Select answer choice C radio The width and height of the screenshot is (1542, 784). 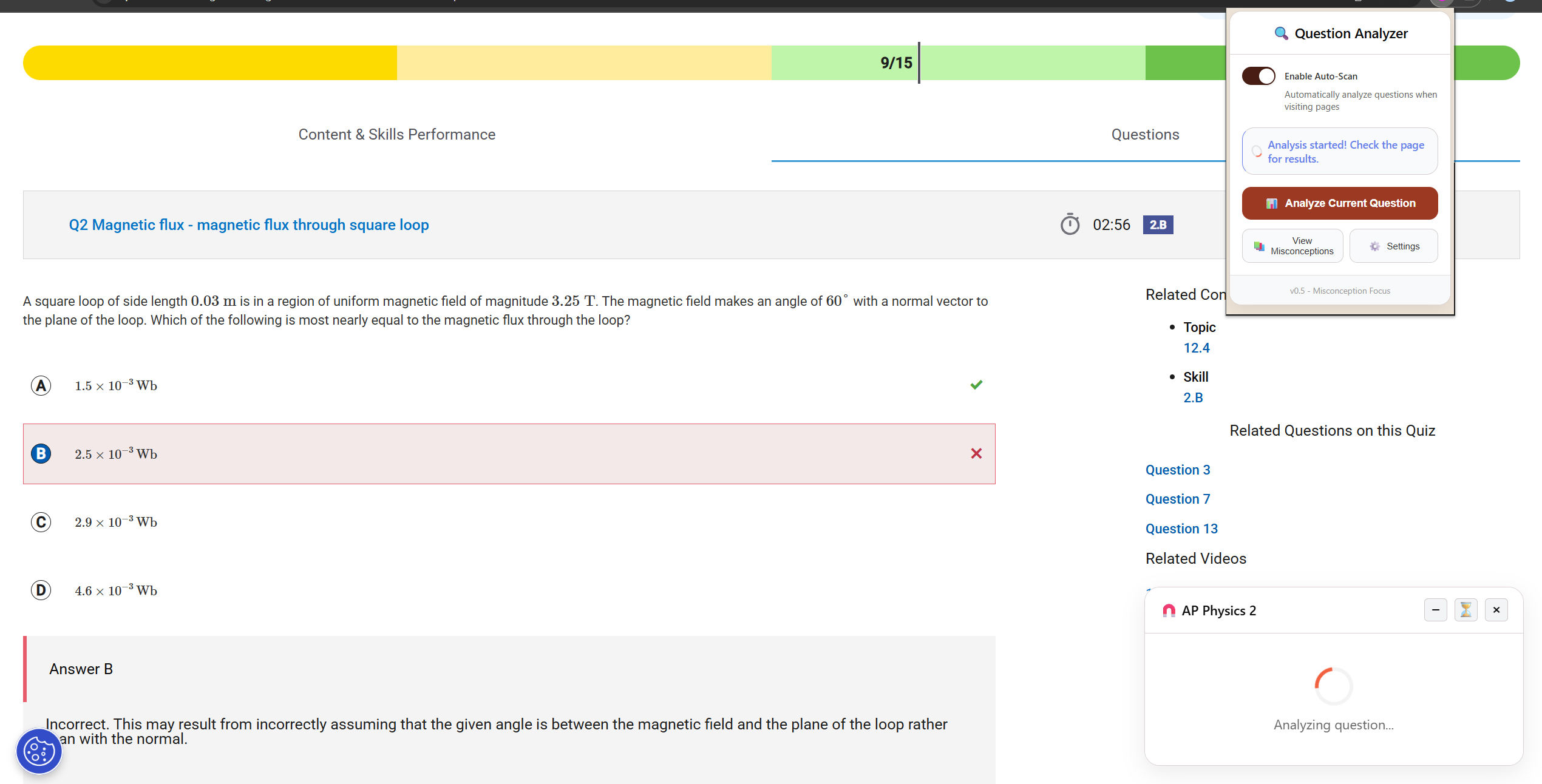[x=41, y=522]
